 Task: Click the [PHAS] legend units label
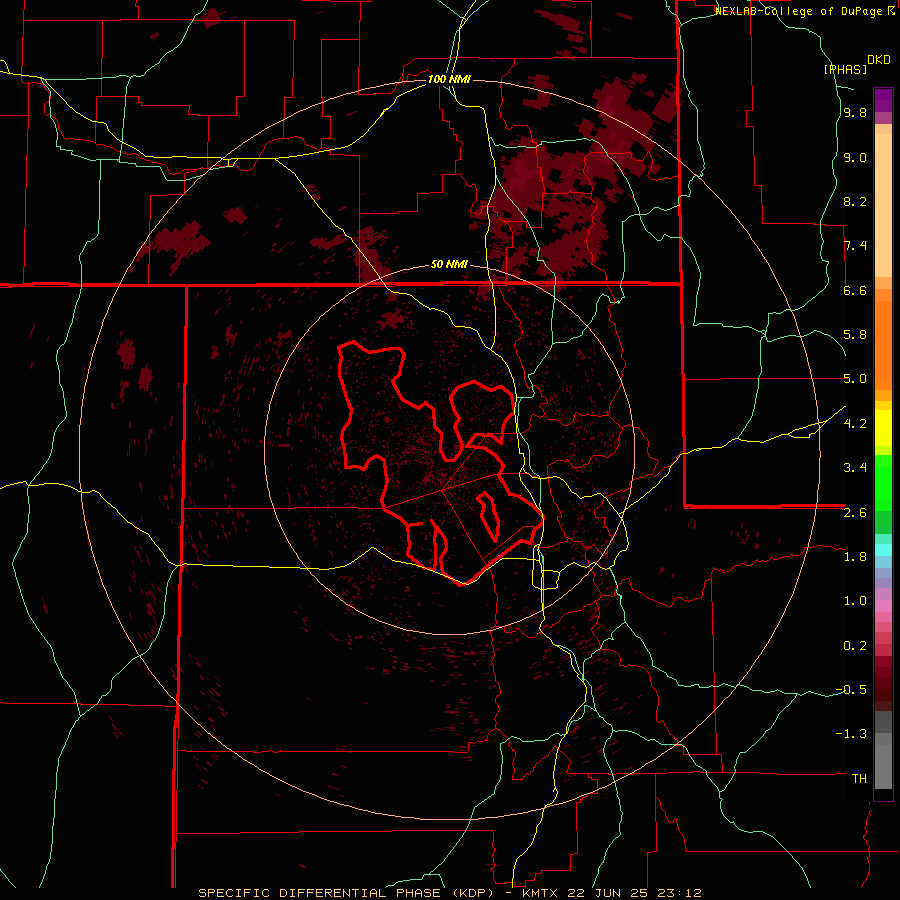[x=845, y=70]
